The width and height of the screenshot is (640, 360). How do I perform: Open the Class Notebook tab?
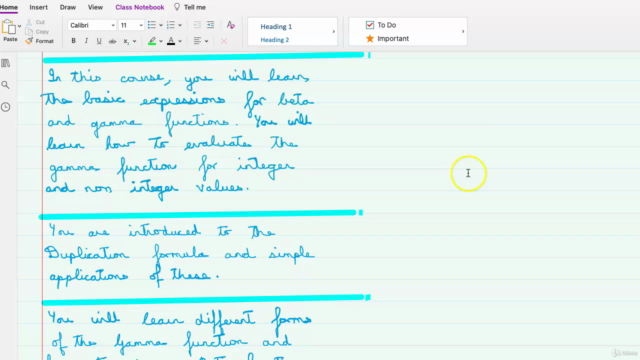coord(140,7)
